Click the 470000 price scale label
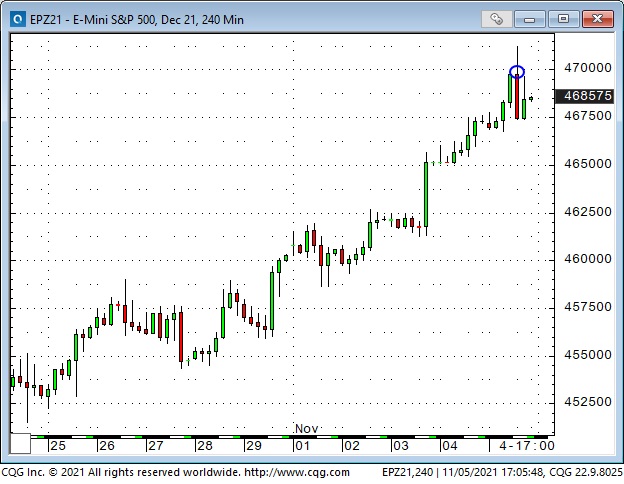This screenshot has width=624, height=484. pyautogui.click(x=588, y=68)
